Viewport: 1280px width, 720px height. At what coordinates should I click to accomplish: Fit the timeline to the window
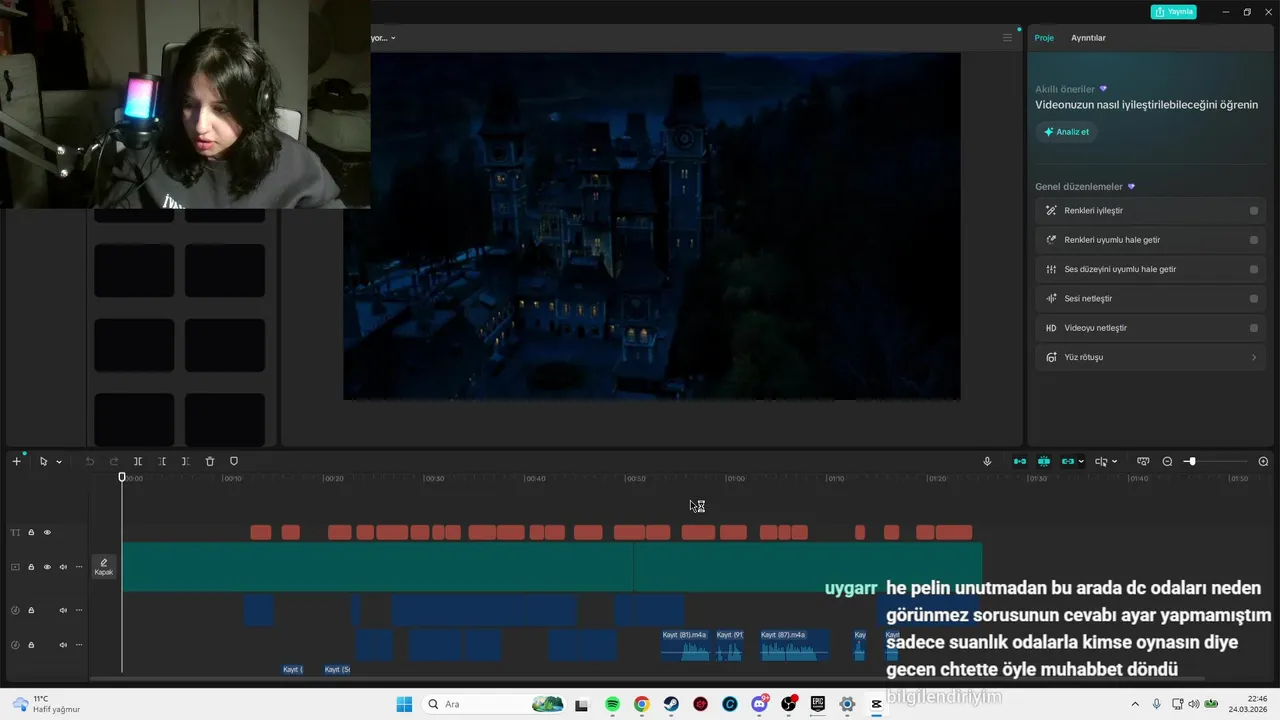[x=1143, y=461]
